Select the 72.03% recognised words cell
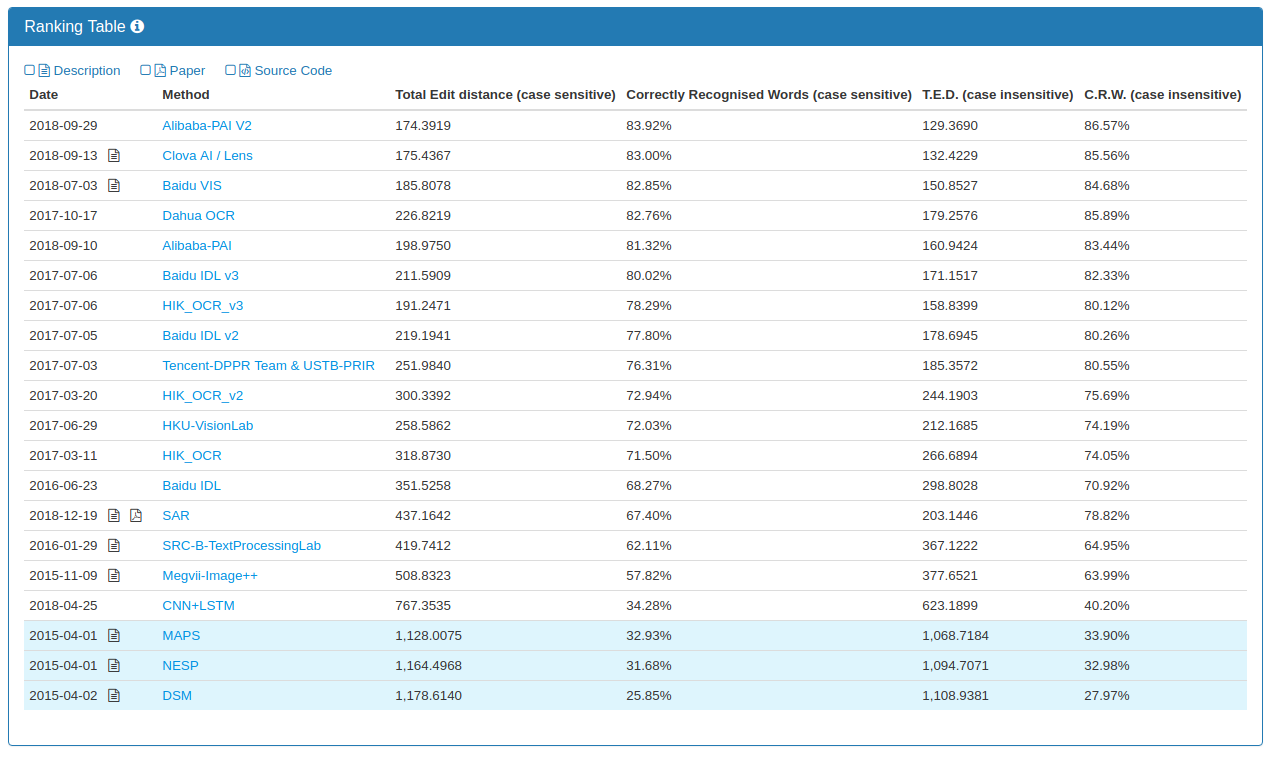The height and width of the screenshot is (757, 1276). point(649,425)
